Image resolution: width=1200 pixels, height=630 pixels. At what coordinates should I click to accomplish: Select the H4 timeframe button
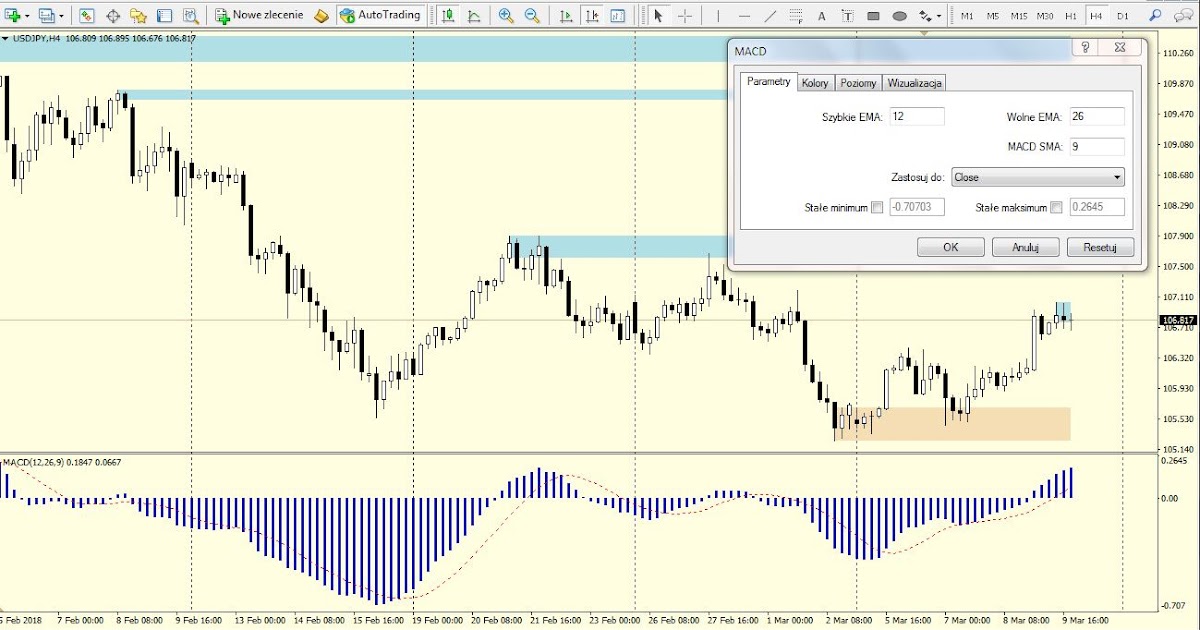tap(1097, 16)
